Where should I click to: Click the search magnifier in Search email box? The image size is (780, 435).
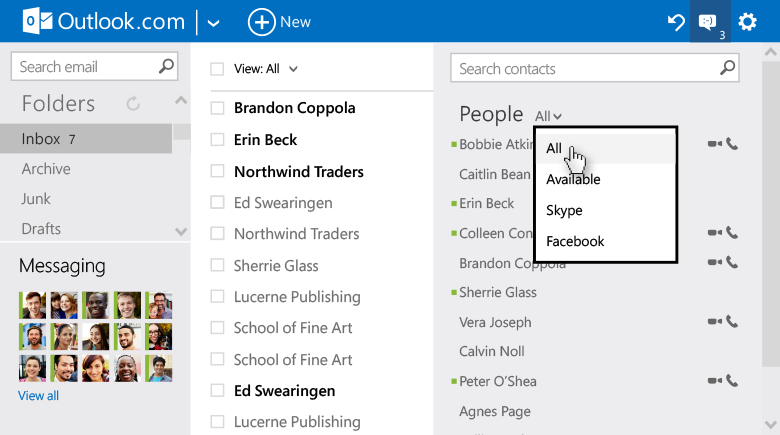tap(166, 67)
